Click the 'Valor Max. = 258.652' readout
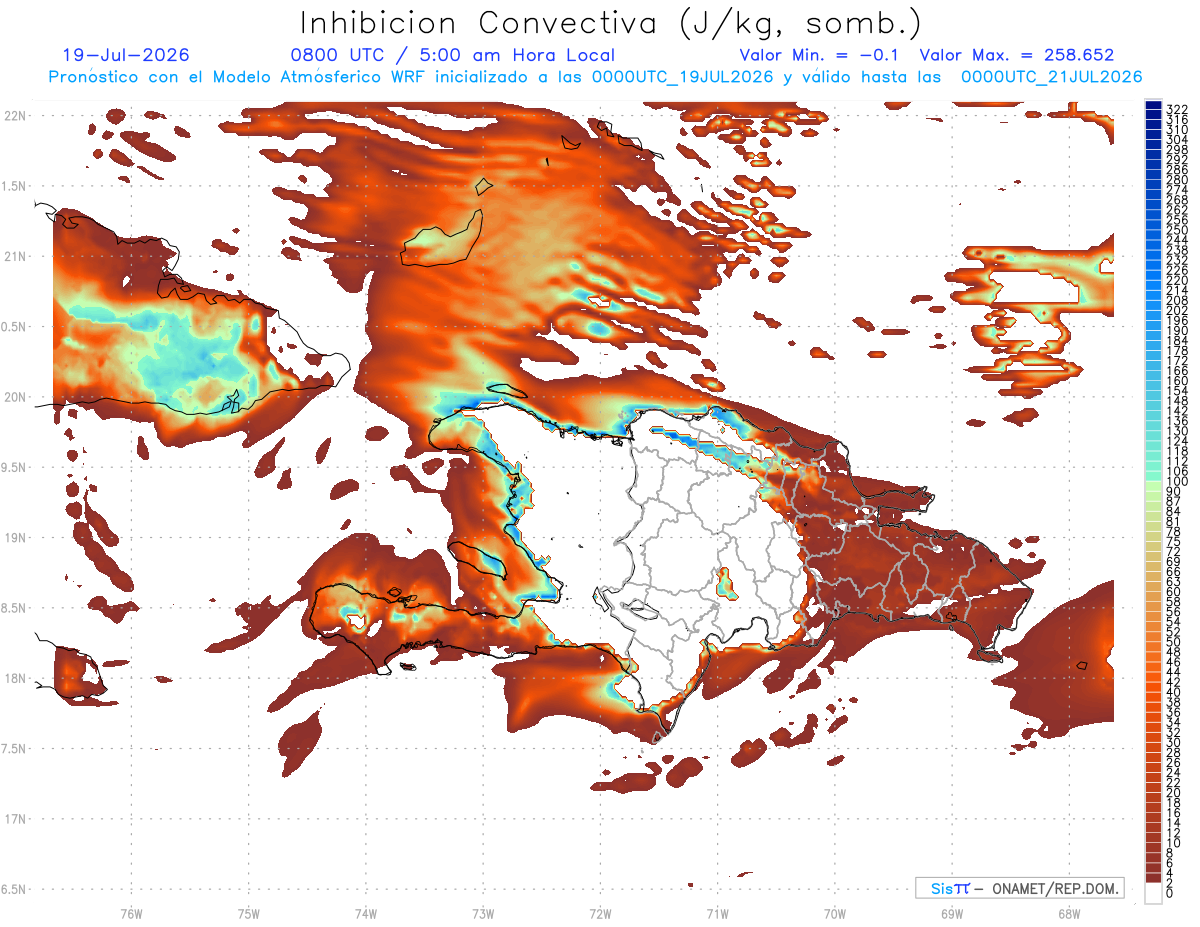This screenshot has width=1200, height=927. (x=1017, y=55)
